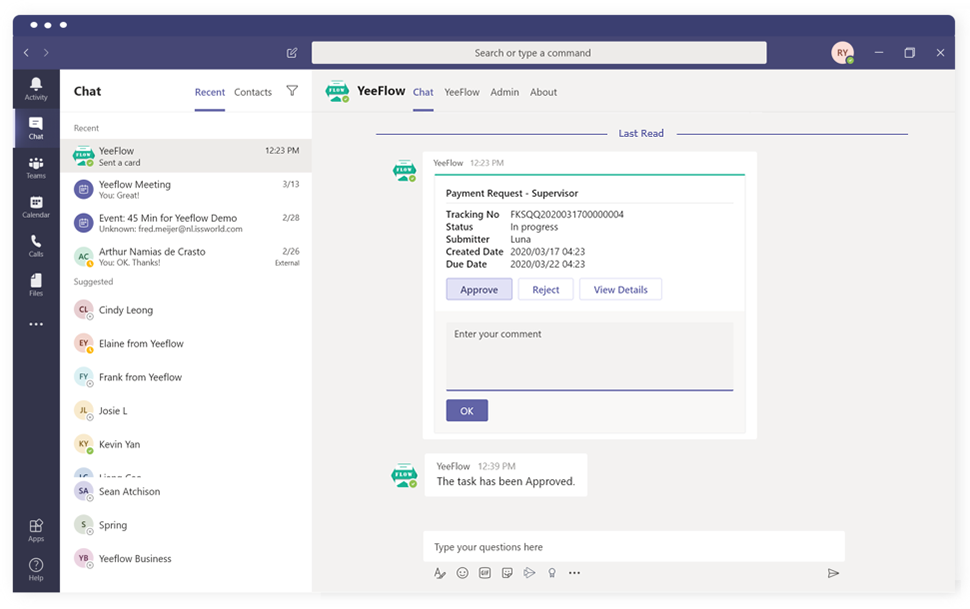The width and height of the screenshot is (970, 609).
Task: Open the text Format icon in compose bar
Action: point(440,573)
